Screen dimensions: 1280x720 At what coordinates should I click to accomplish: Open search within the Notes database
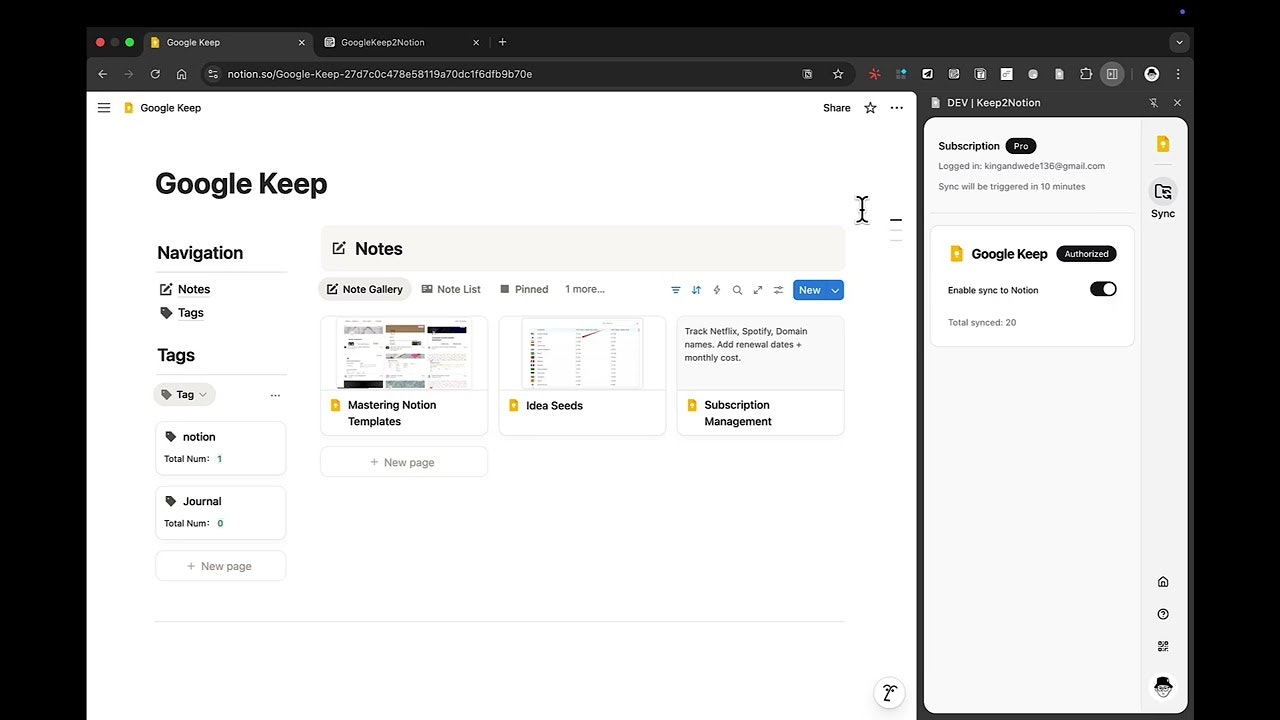point(737,289)
